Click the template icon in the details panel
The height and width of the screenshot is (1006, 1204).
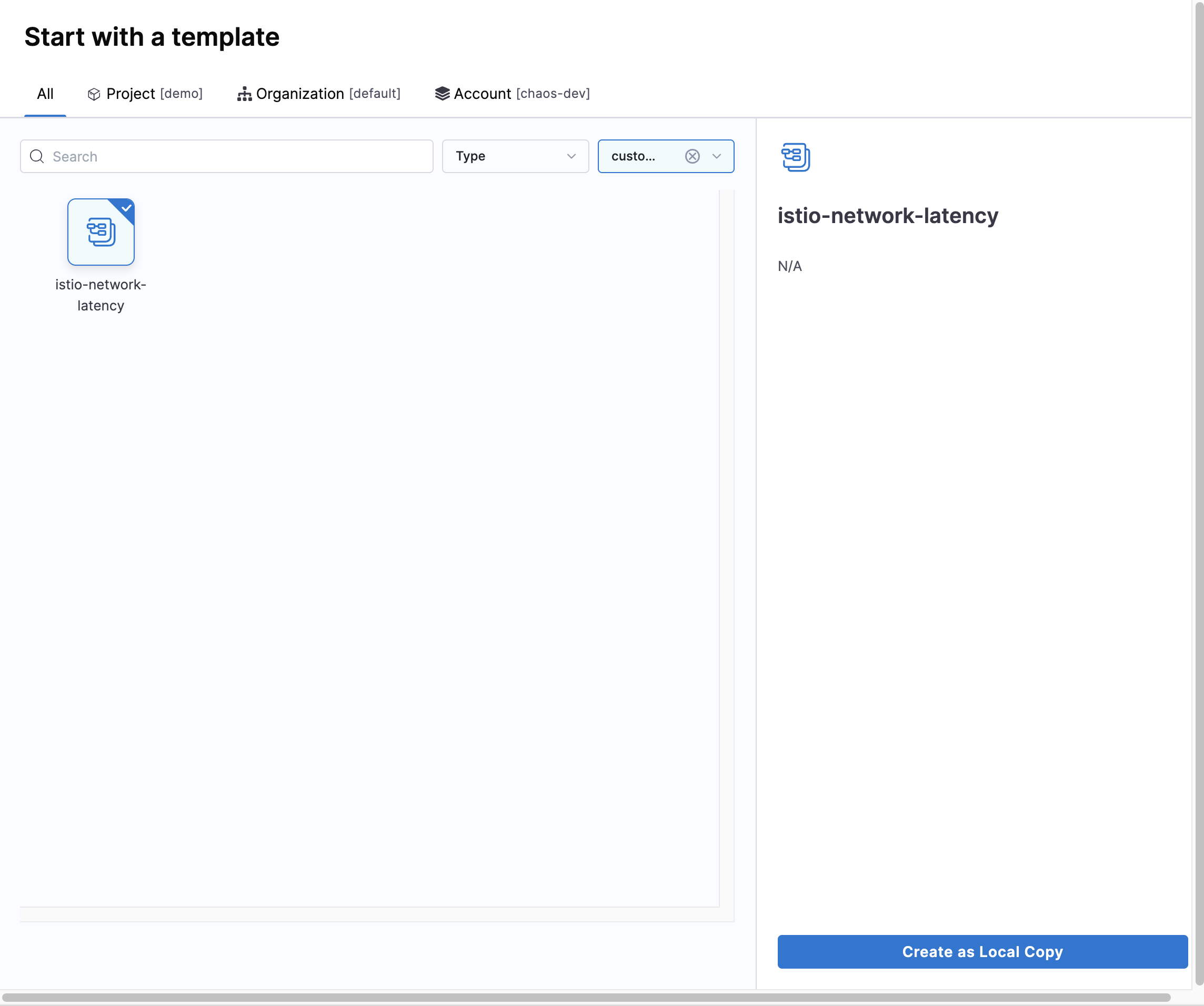(x=795, y=157)
